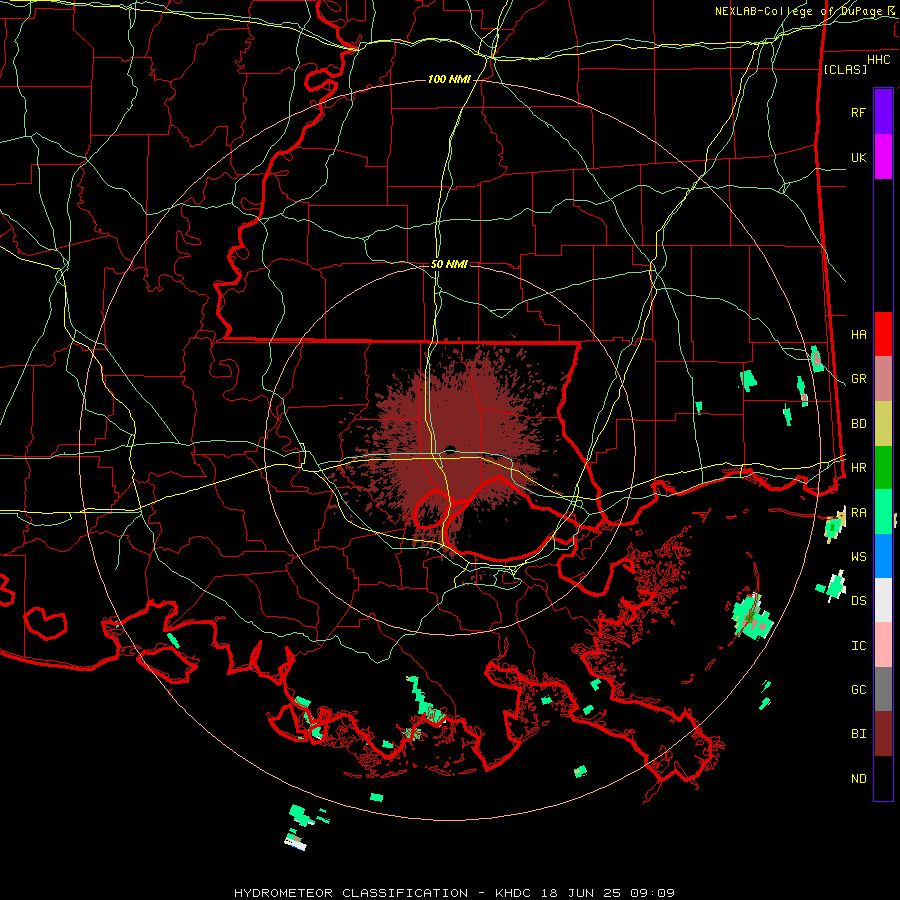Click the red HA legend color swatch

point(883,334)
